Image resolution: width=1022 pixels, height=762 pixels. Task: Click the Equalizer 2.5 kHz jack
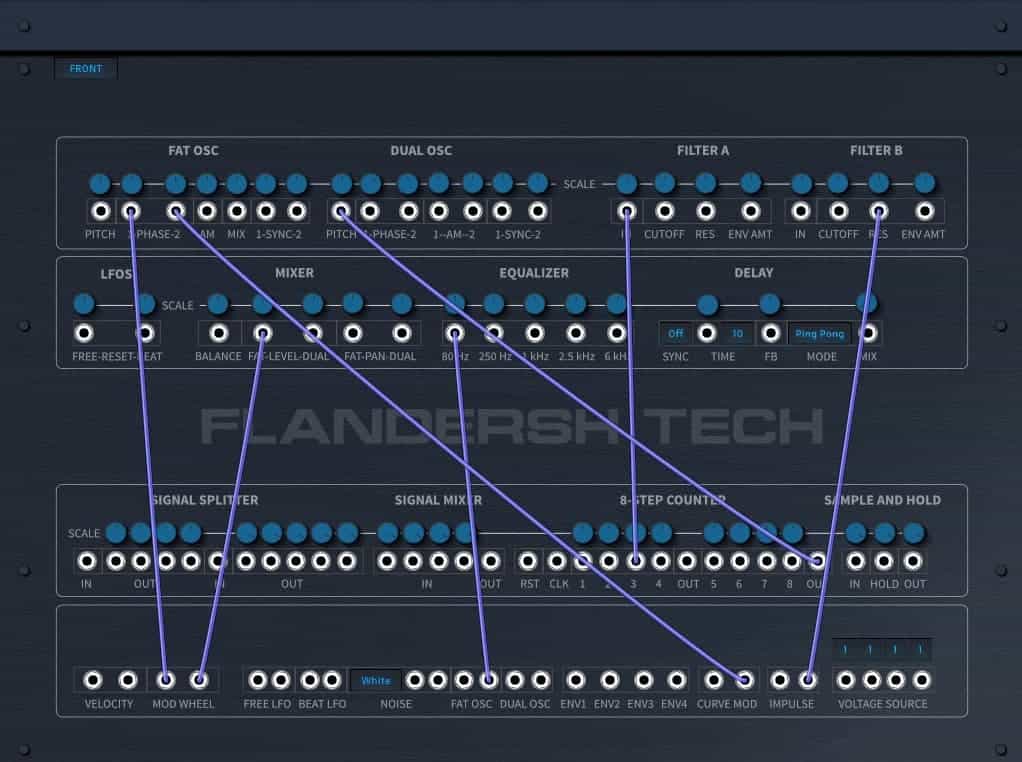point(576,334)
